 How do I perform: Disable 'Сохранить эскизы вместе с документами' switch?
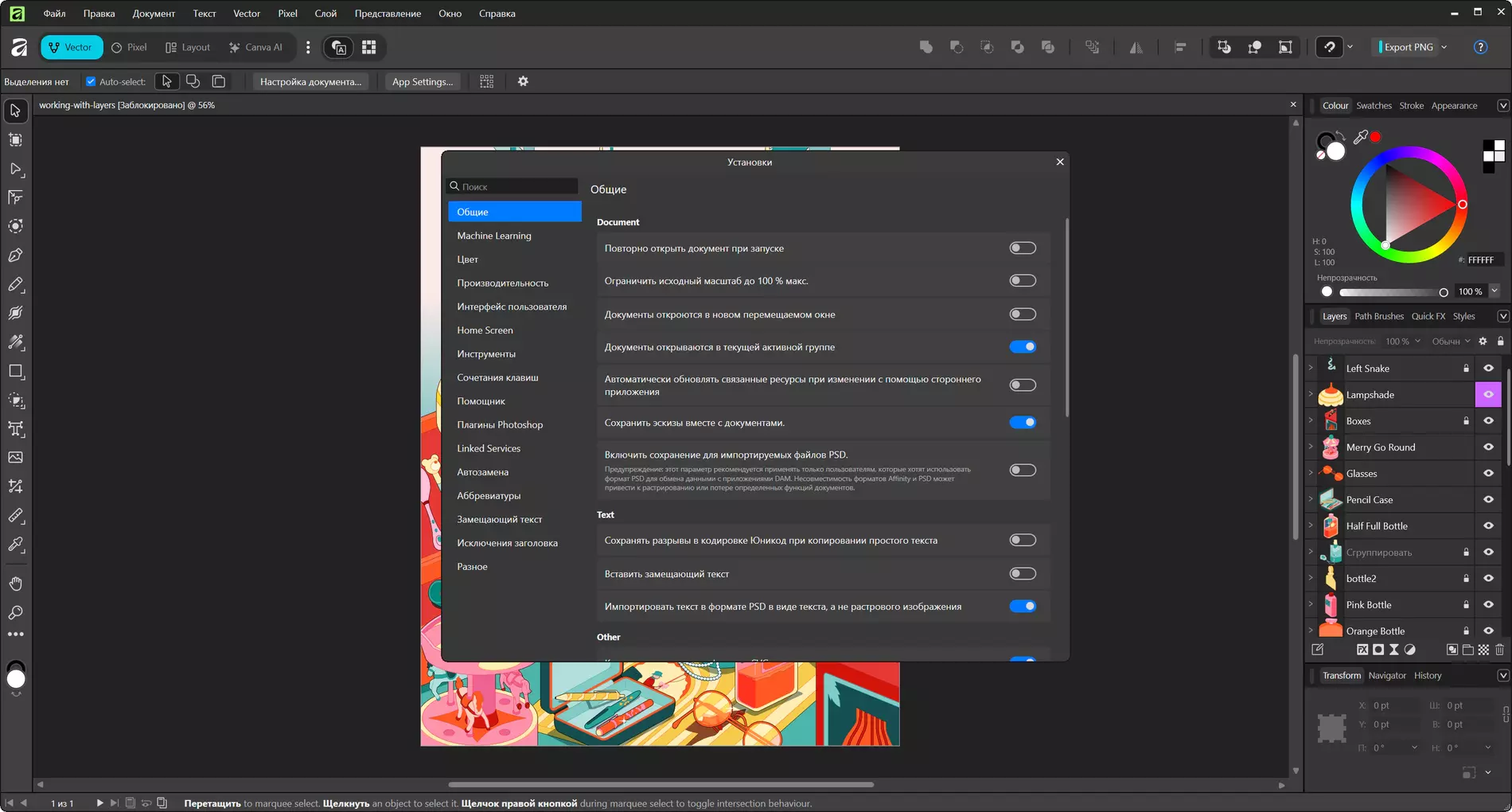1022,423
